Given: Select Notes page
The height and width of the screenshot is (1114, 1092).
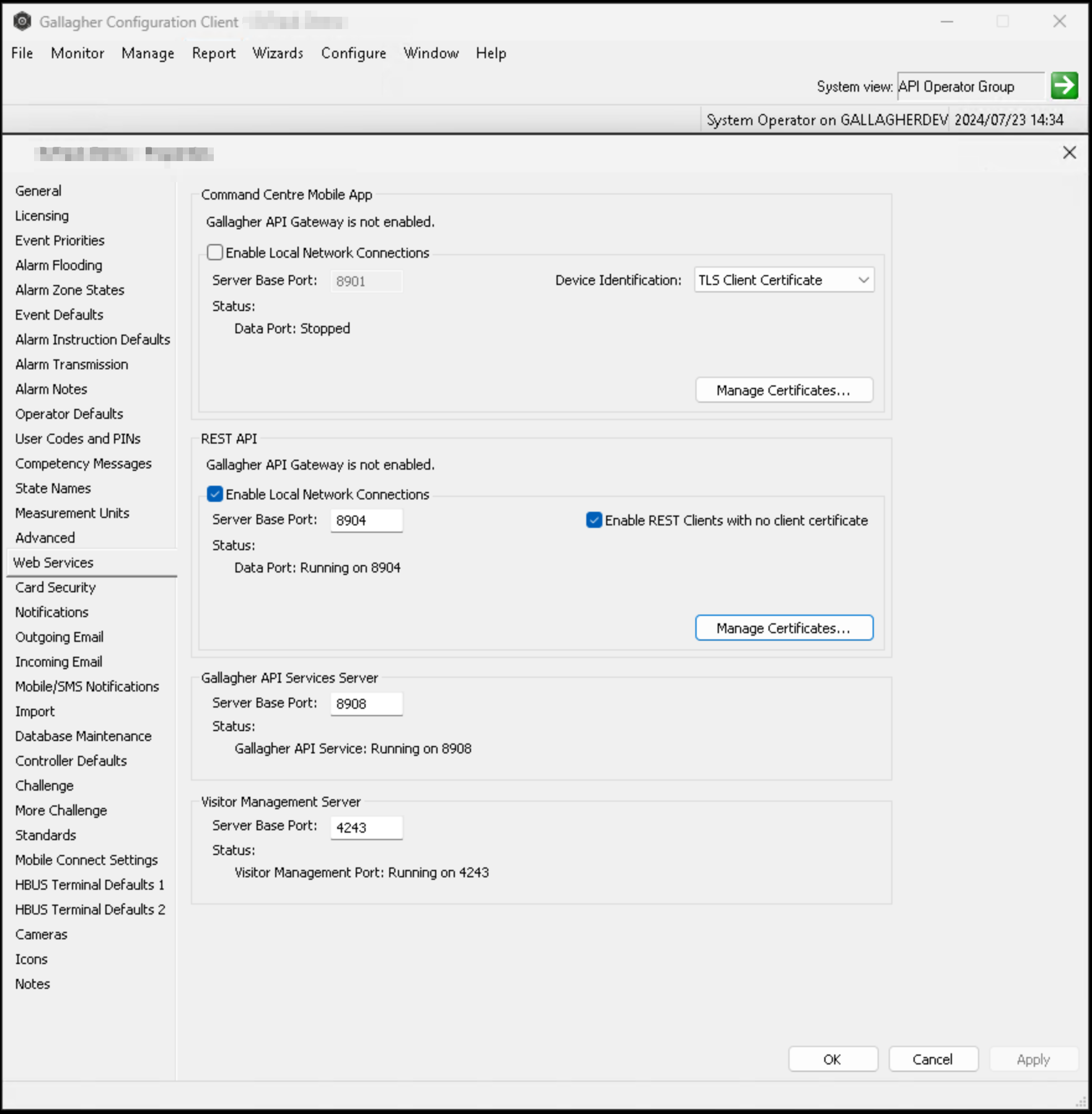Looking at the screenshot, I should pos(33,984).
